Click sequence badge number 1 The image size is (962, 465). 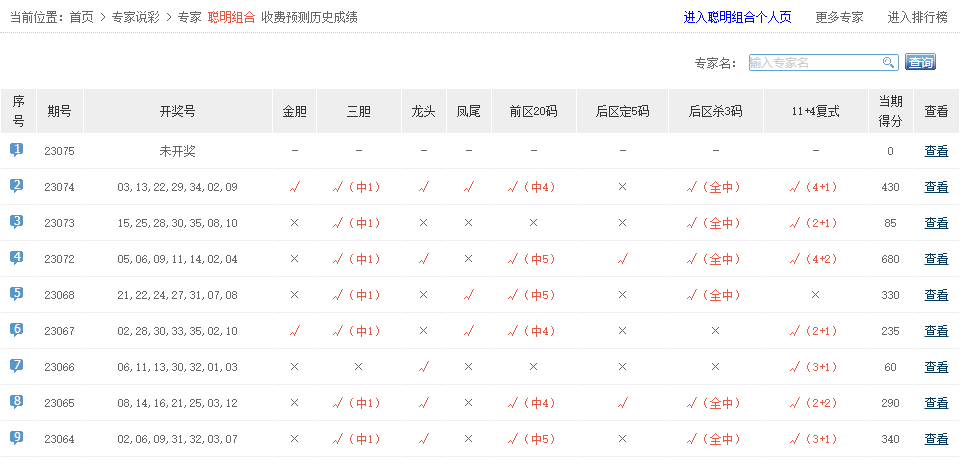tap(17, 150)
